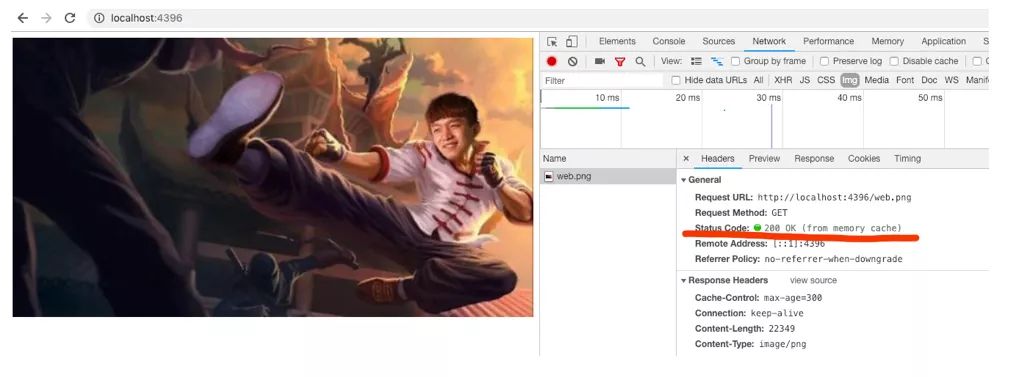Switch to the Memory tab

point(887,41)
